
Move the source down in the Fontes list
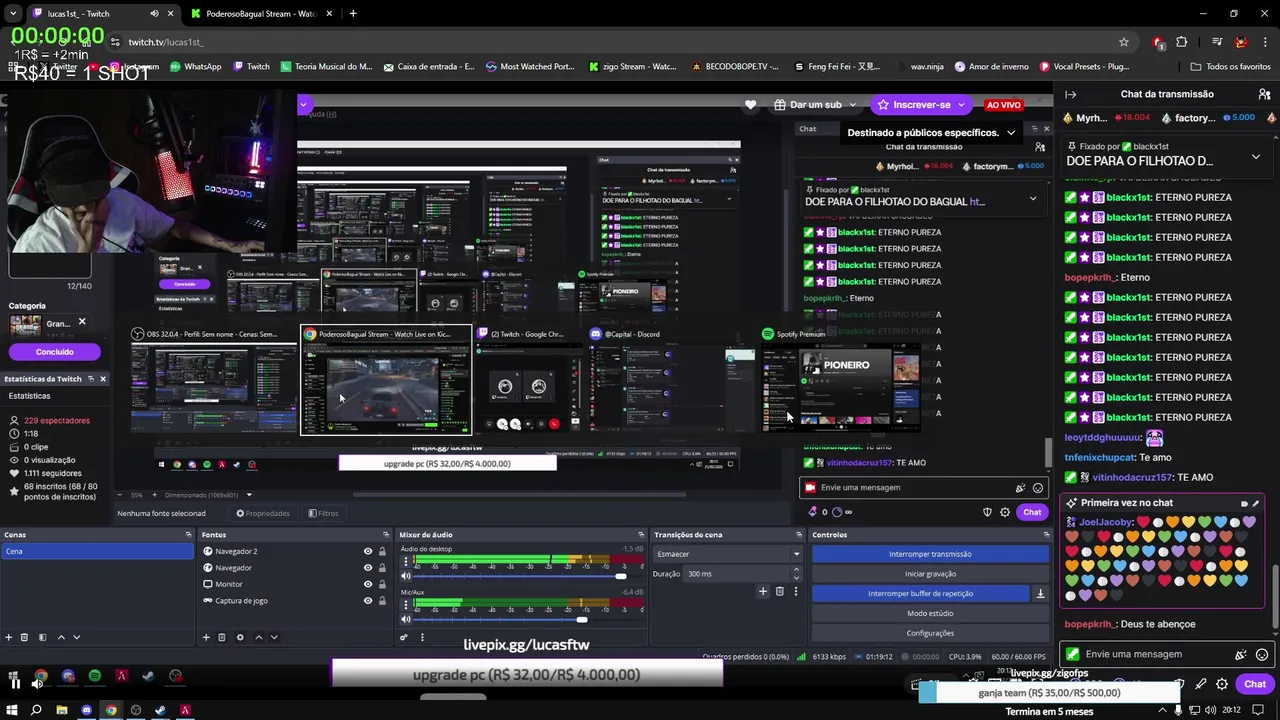(x=274, y=637)
